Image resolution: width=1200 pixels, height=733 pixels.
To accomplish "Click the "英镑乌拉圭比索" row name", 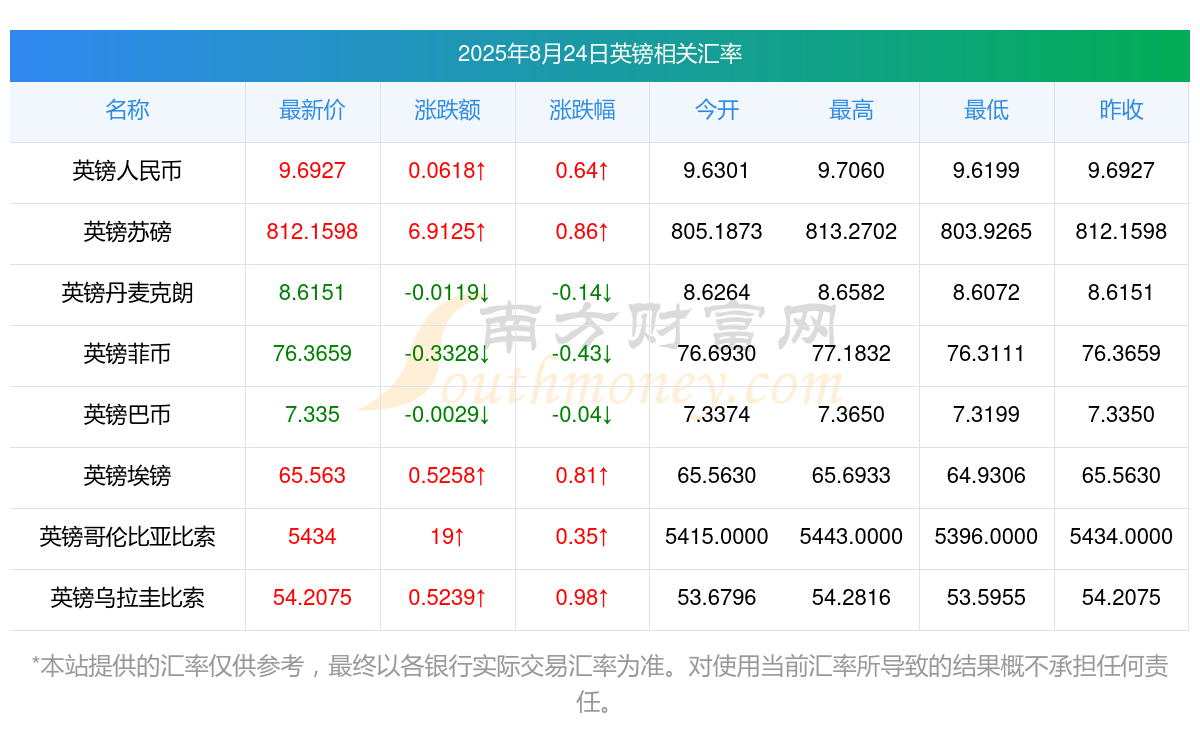I will [x=127, y=598].
